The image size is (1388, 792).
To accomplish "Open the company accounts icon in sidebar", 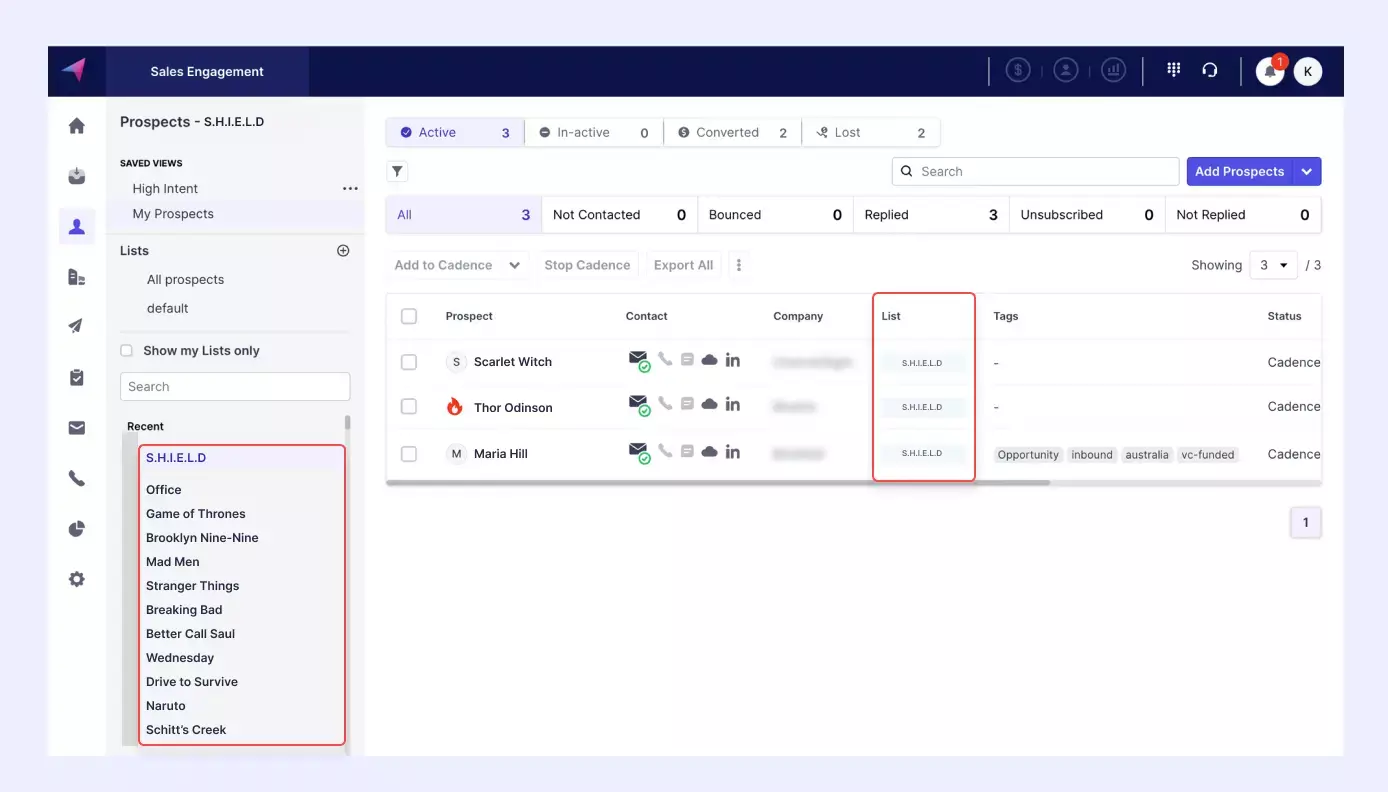I will [x=76, y=277].
